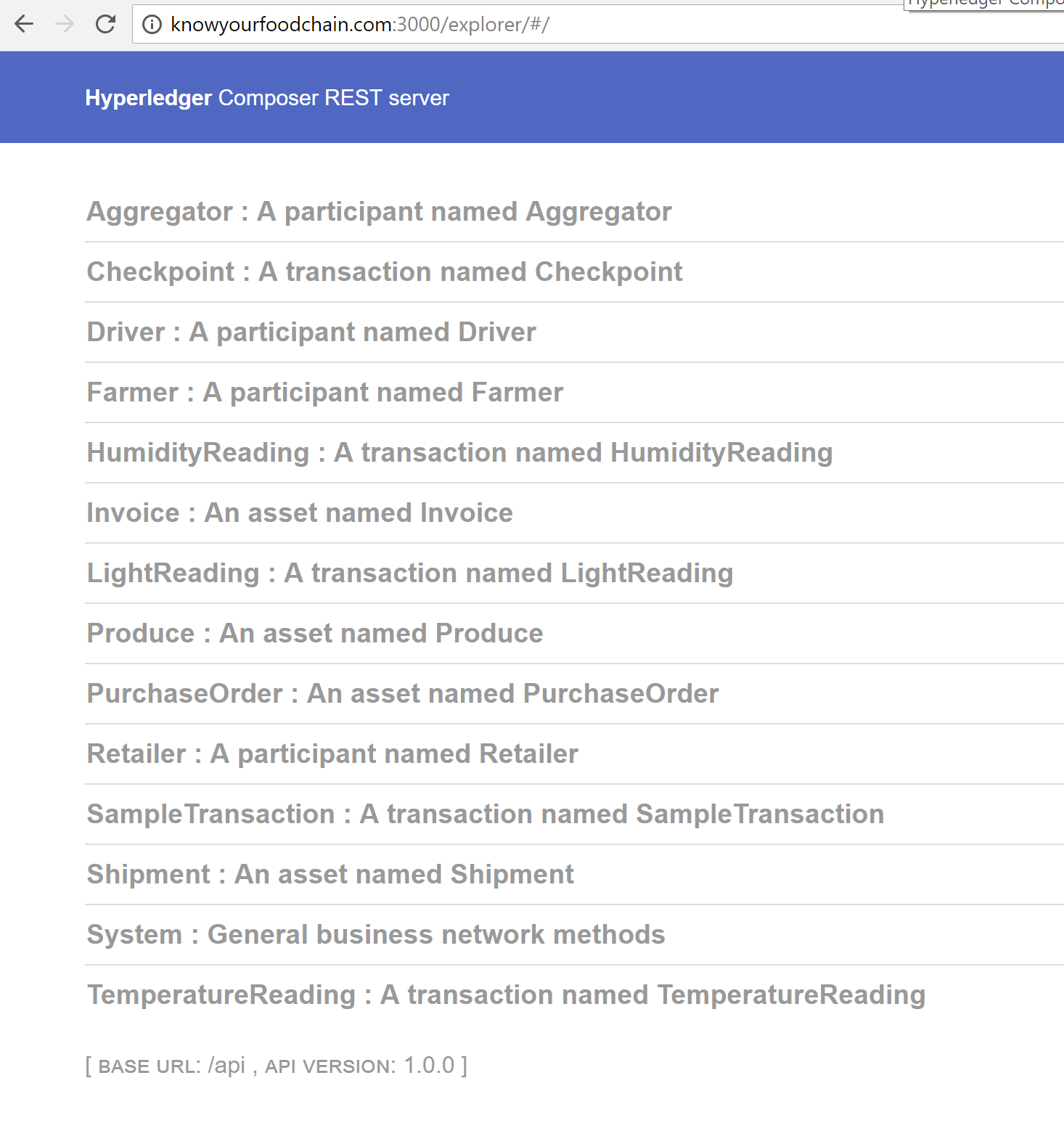Open page info via the circled-i icon
Viewport: 1064px width, 1131px height.
[152, 24]
